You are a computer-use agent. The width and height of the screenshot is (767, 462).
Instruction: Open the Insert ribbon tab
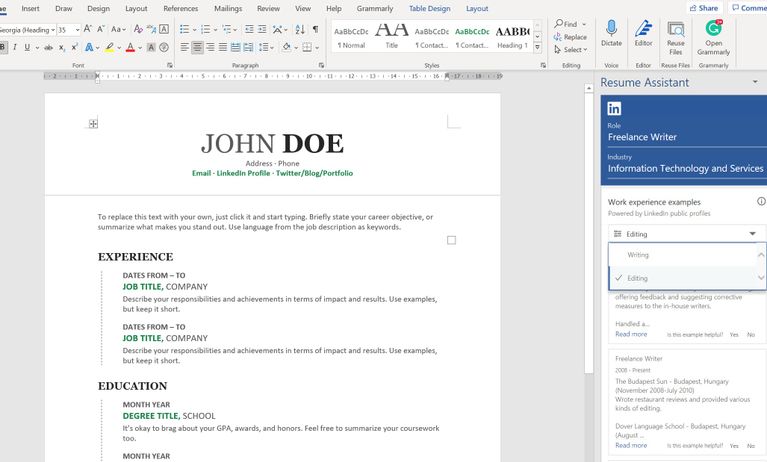(30, 8)
